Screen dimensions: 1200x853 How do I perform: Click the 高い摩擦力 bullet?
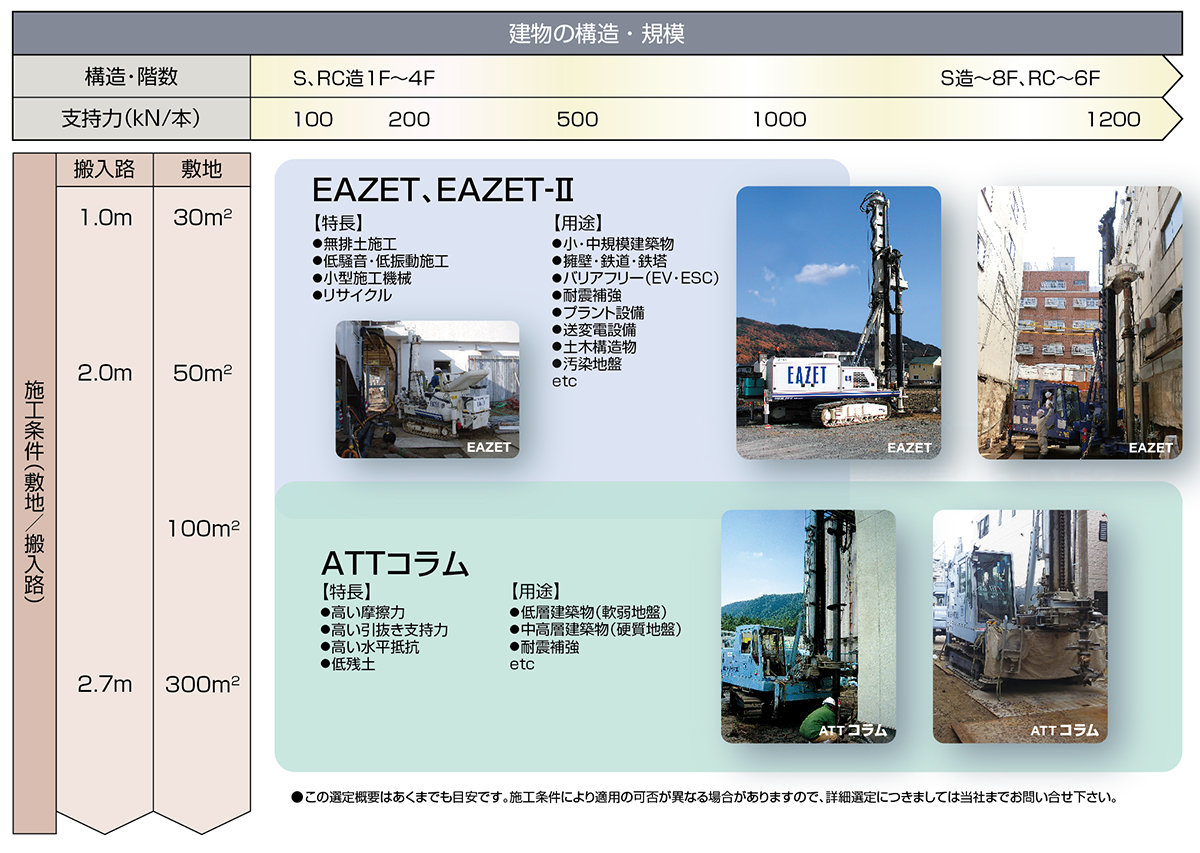(x=363, y=612)
